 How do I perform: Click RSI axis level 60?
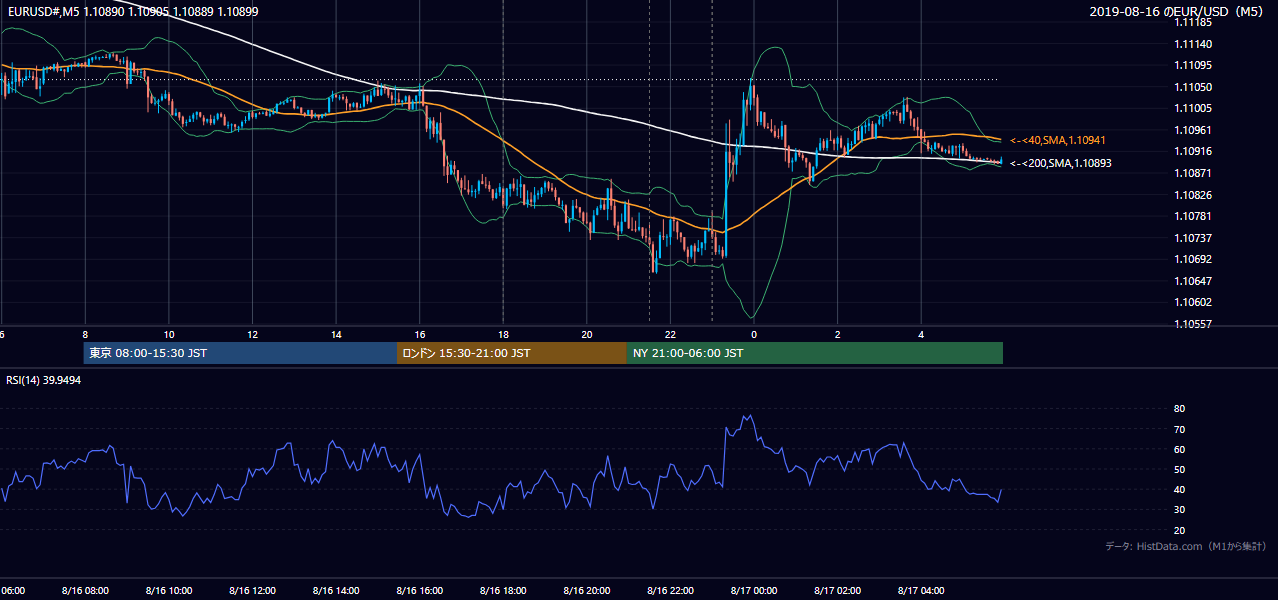tap(1179, 449)
